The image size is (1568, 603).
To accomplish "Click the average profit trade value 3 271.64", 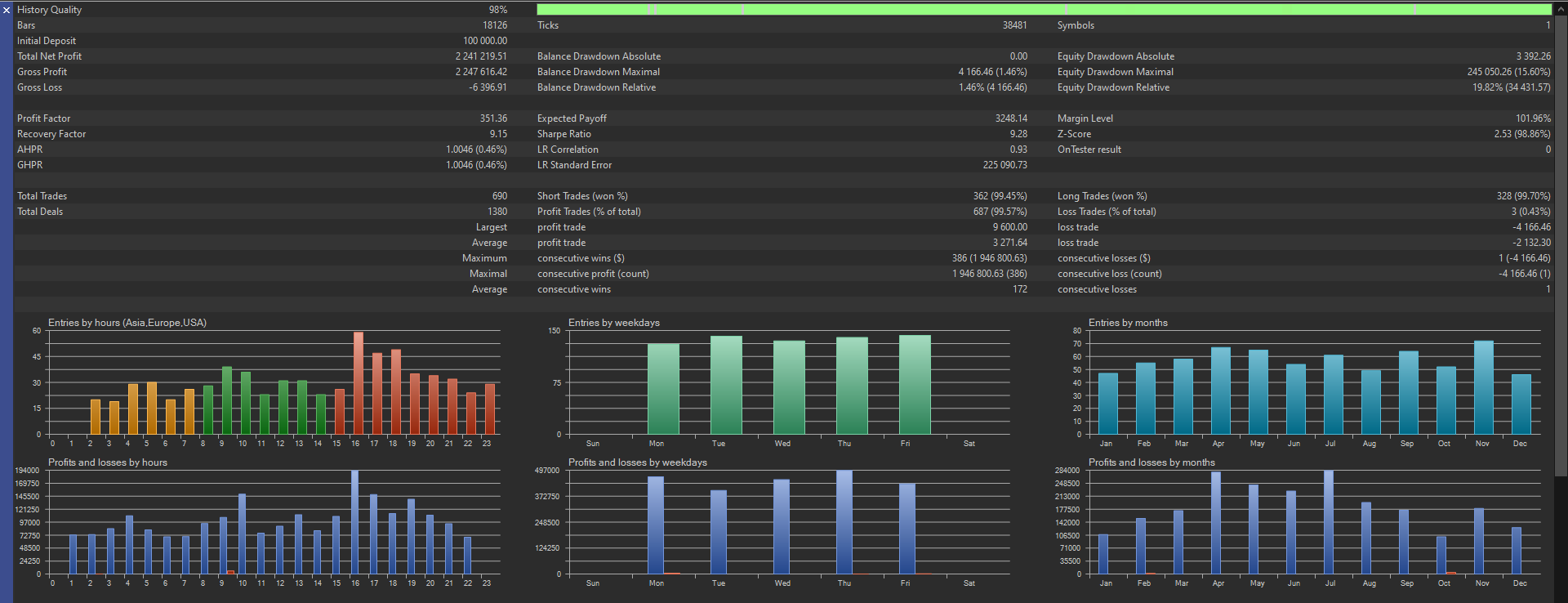I will pyautogui.click(x=1010, y=243).
